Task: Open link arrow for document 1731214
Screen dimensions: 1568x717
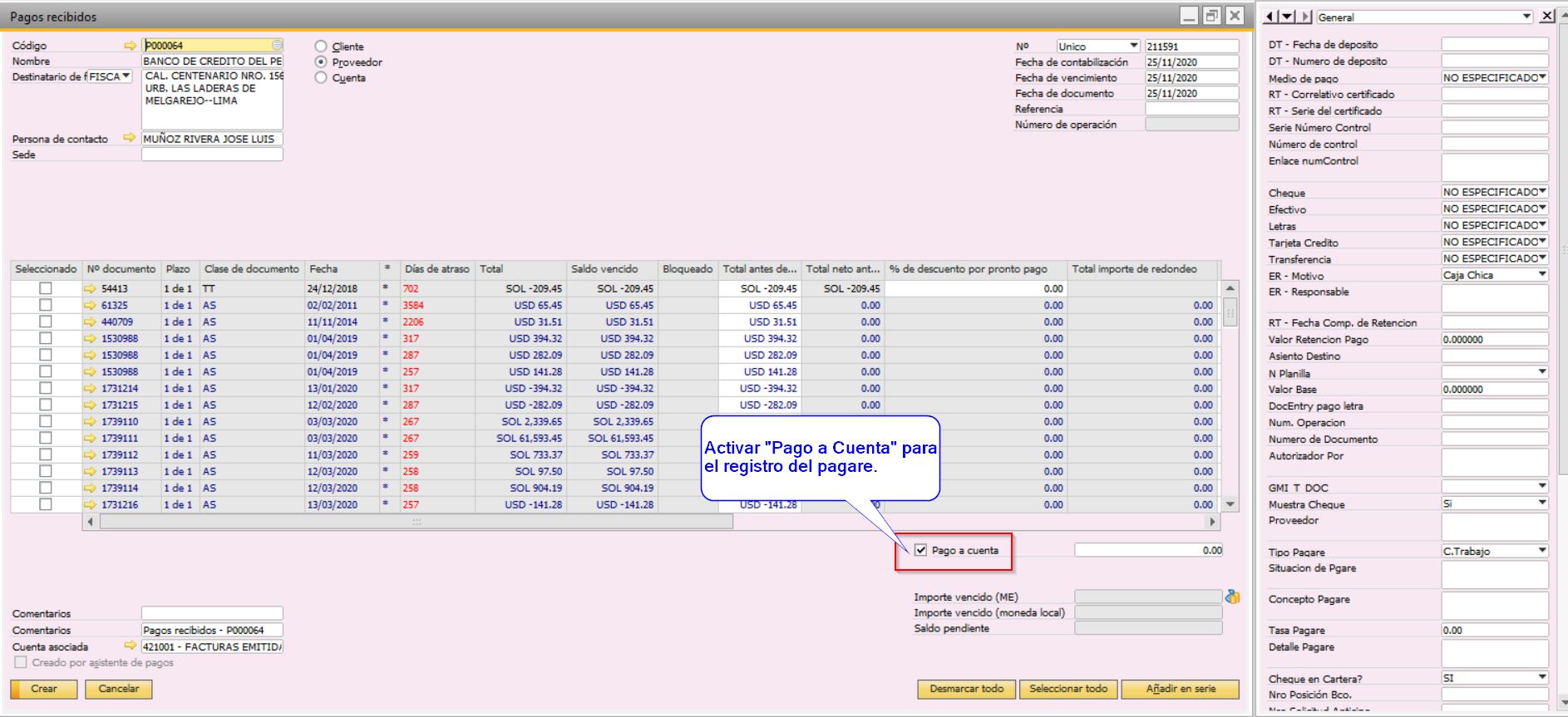Action: (x=91, y=388)
